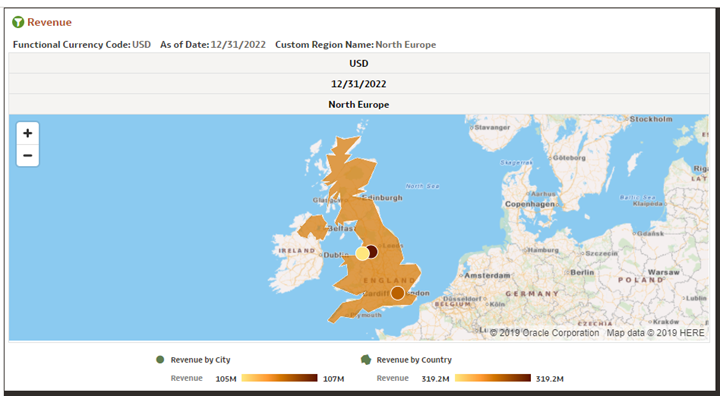Click the Revenue by Country legend shape icon
The height and width of the screenshot is (396, 720).
tap(366, 360)
